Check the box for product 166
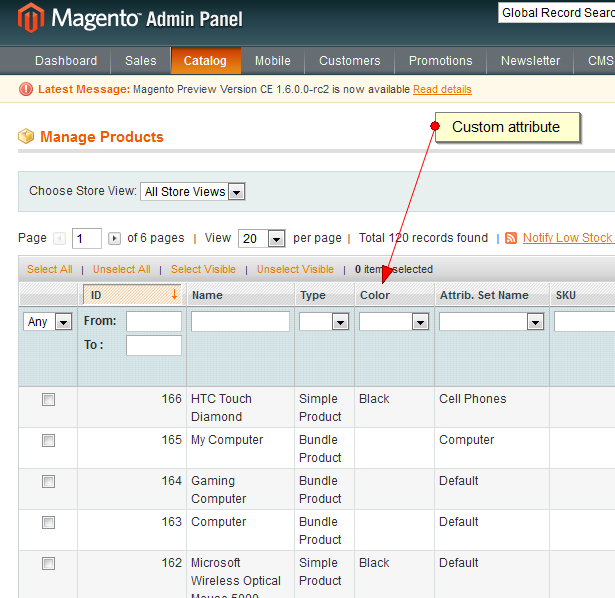The width and height of the screenshot is (615, 598). point(49,400)
